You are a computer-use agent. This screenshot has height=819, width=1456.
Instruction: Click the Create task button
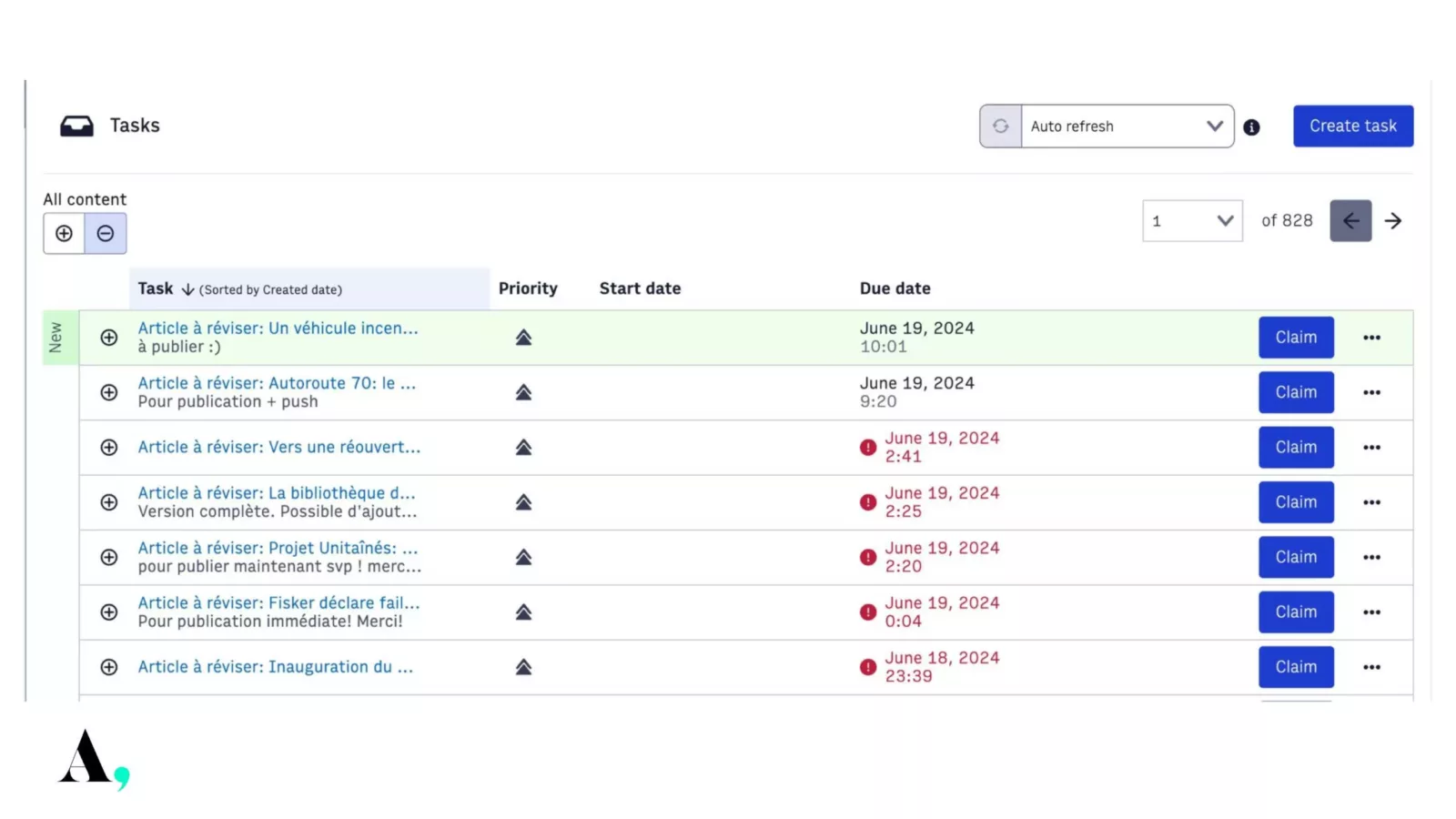[x=1353, y=126]
